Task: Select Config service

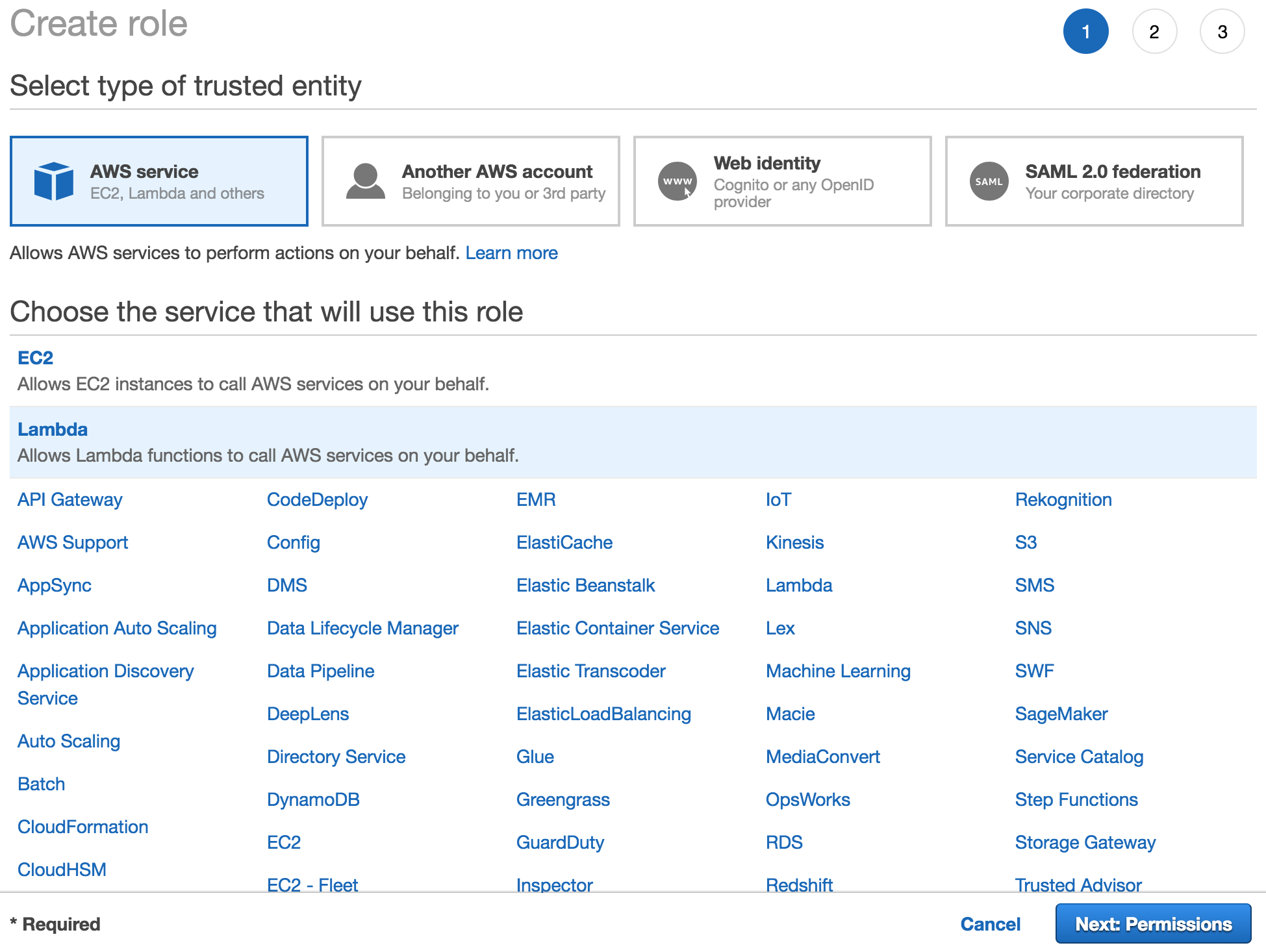Action: 293,542
